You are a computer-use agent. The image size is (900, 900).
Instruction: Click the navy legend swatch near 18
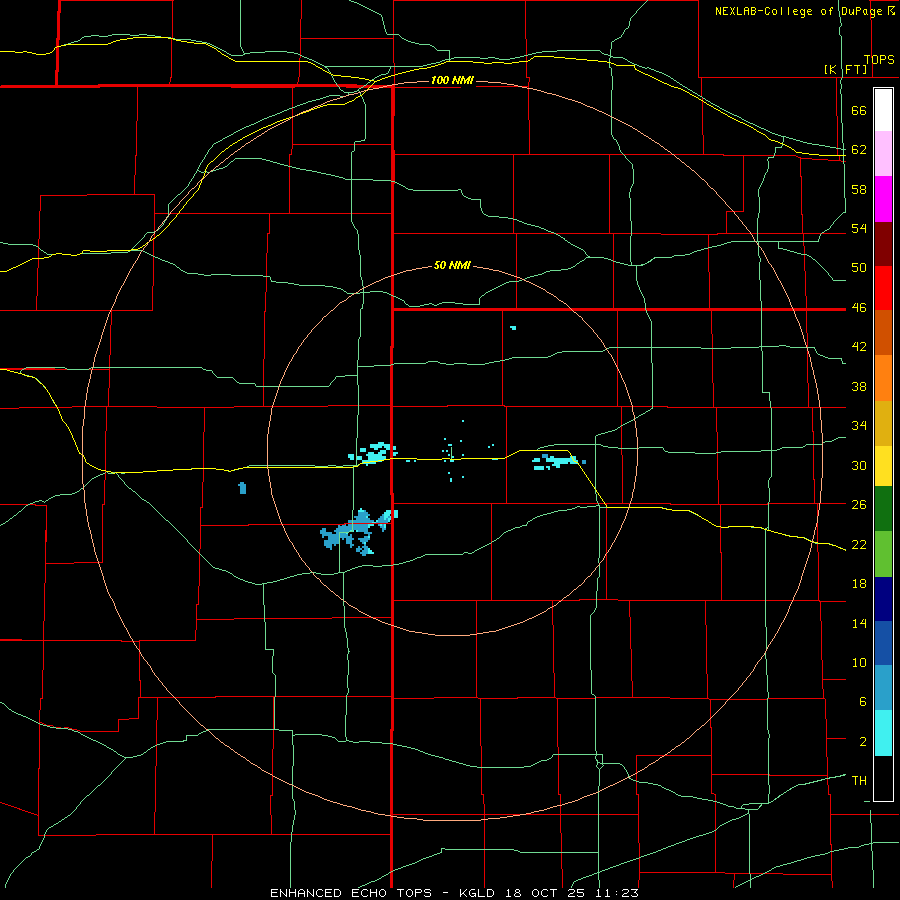click(x=883, y=599)
